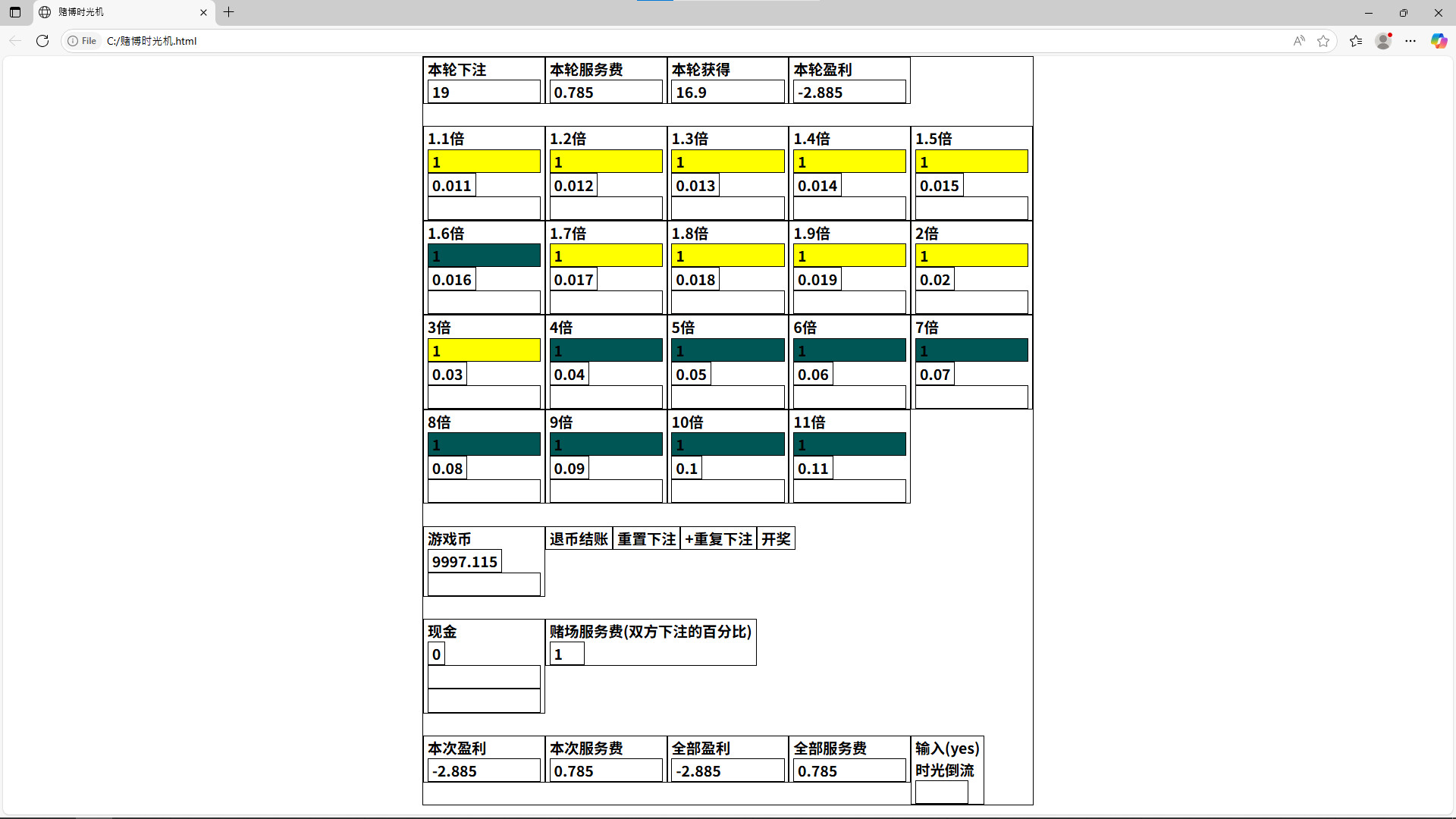
Task: Click the 重置下注 button
Action: (646, 539)
